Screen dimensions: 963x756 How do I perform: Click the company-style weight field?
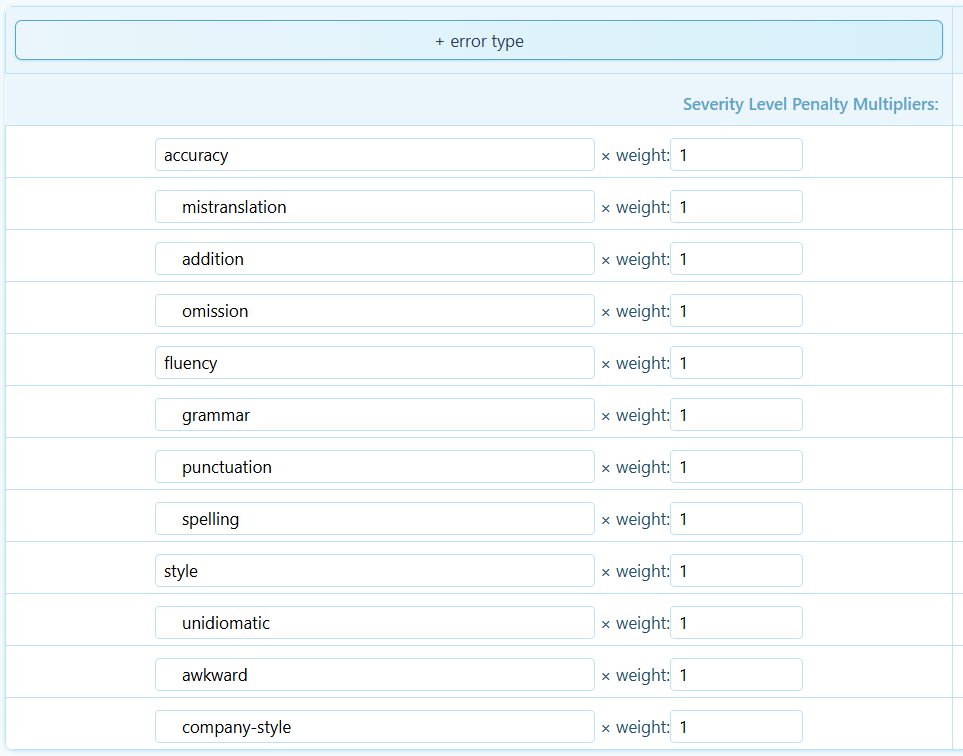735,727
